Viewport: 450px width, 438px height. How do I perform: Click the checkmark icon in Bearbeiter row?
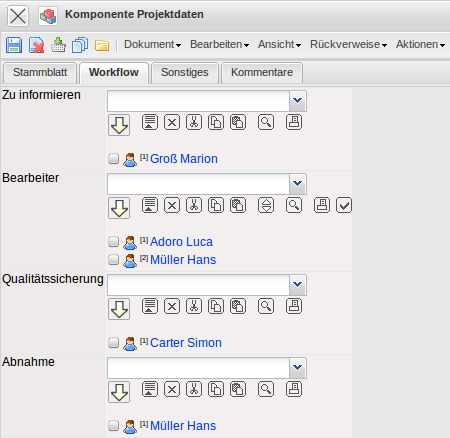[344, 205]
